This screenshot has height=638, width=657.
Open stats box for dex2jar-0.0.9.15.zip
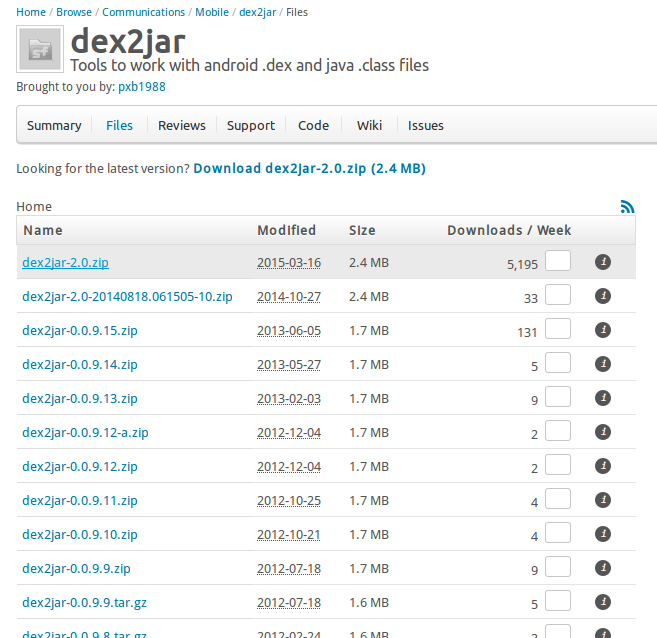558,328
